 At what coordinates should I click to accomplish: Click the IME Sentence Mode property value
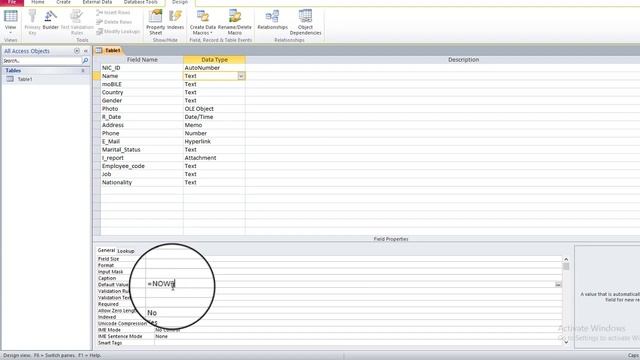tap(358, 336)
